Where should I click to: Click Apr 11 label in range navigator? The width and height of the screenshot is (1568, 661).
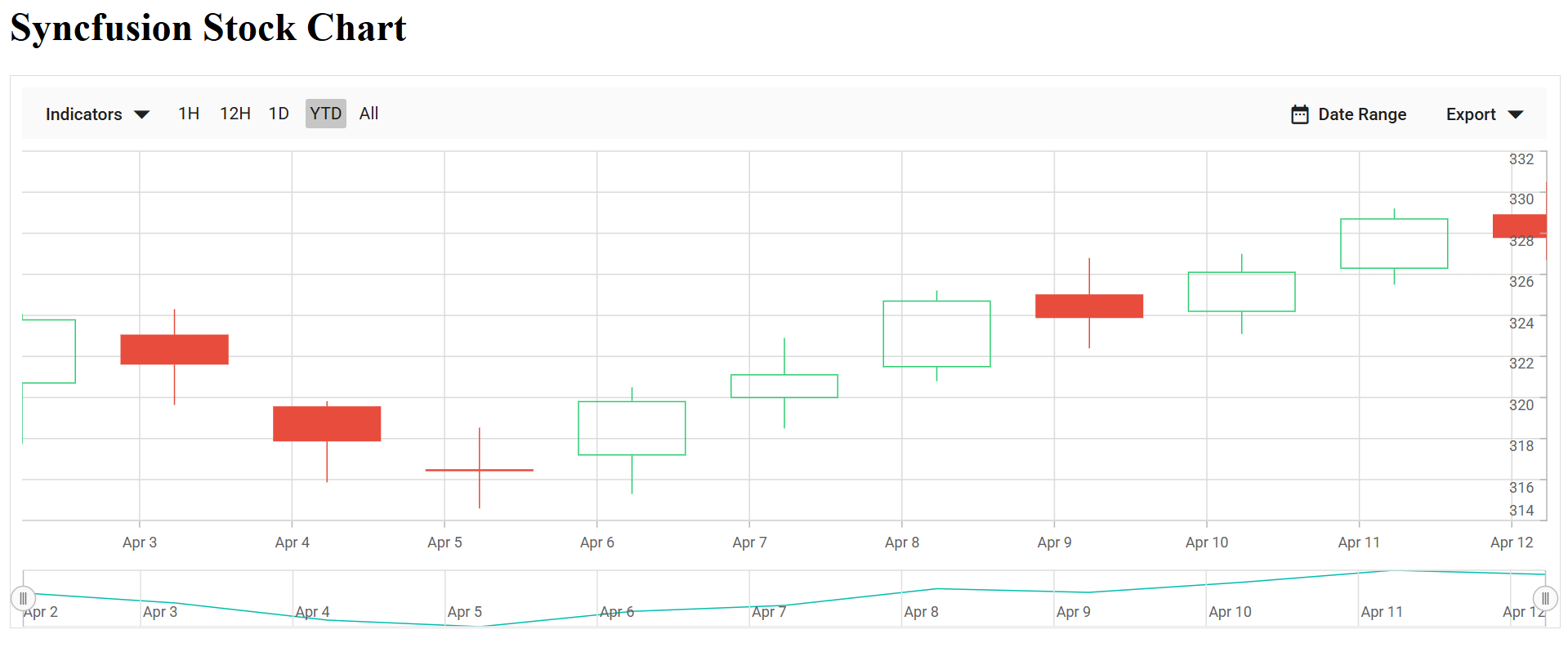(x=1382, y=612)
